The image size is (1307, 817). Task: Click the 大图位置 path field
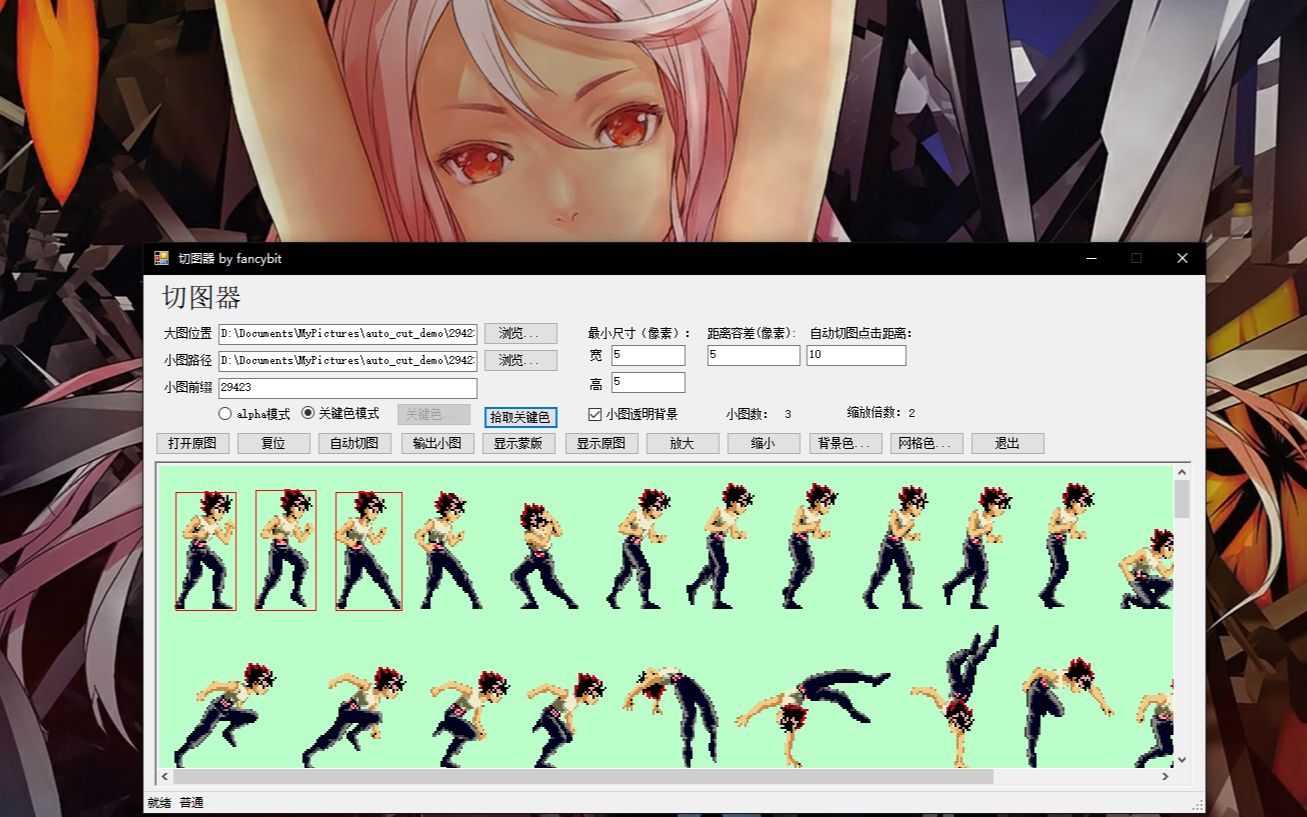click(348, 333)
